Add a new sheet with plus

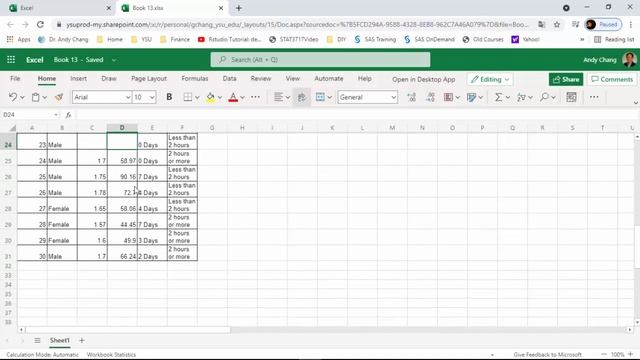(82, 340)
